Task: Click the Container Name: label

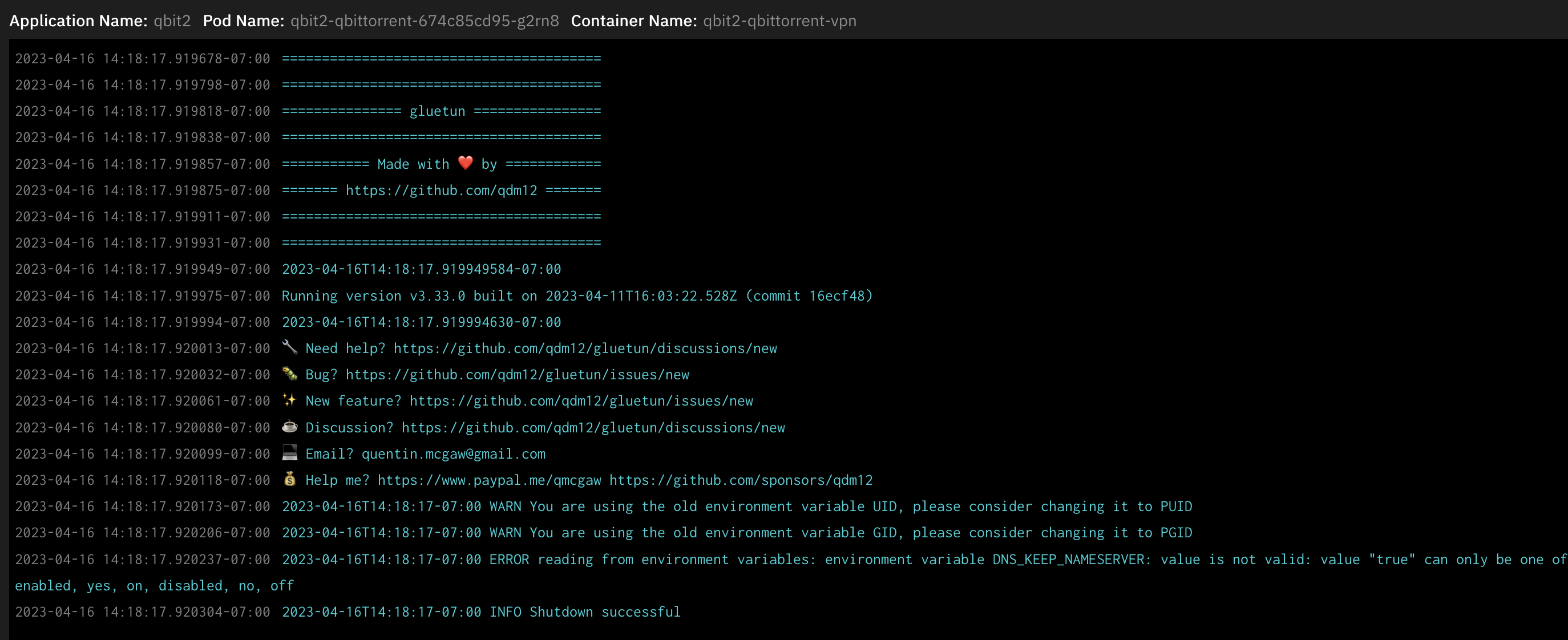Action: click(635, 21)
